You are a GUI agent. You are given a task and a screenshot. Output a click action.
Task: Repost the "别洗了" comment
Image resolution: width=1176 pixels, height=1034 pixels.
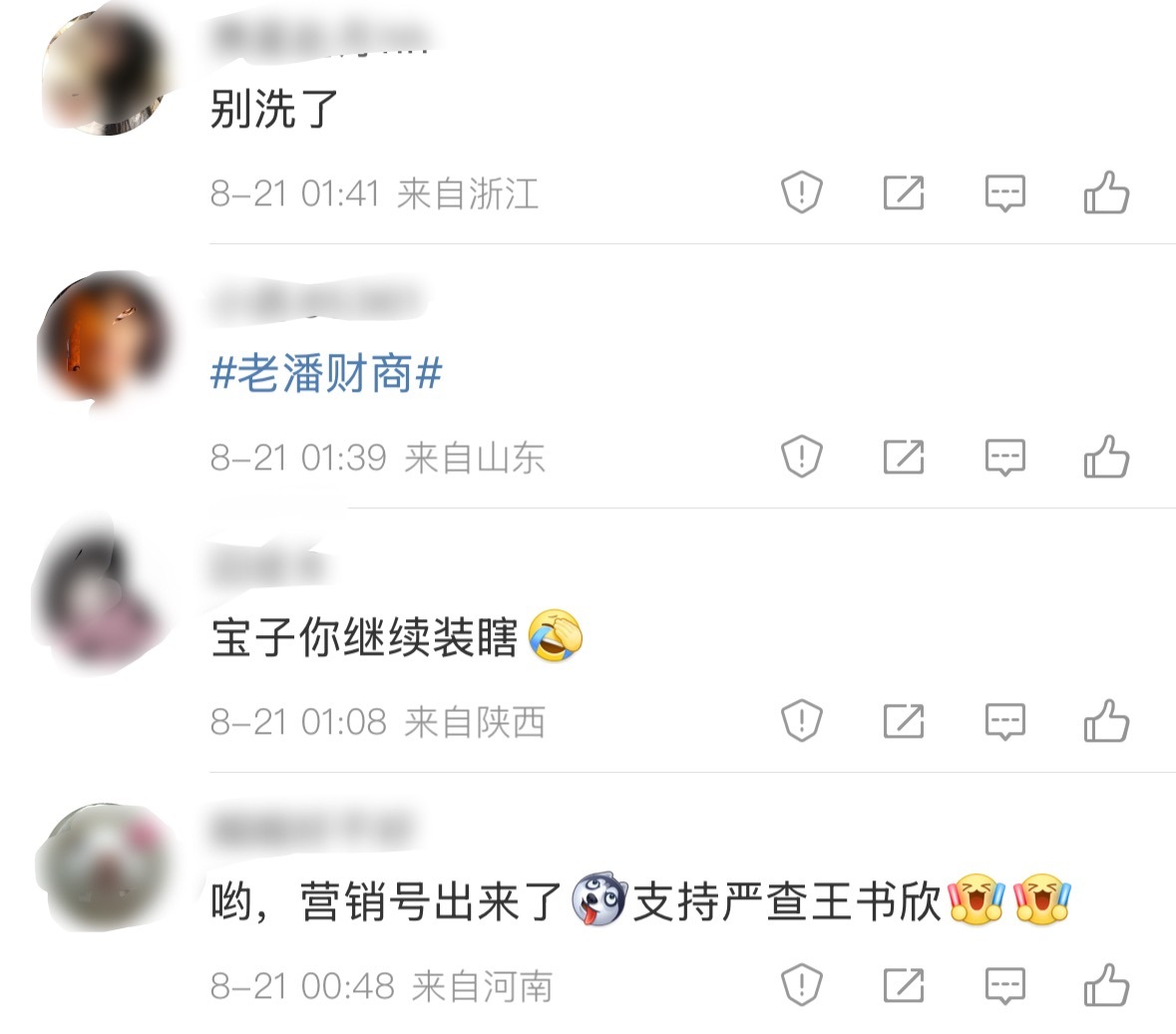(x=903, y=192)
